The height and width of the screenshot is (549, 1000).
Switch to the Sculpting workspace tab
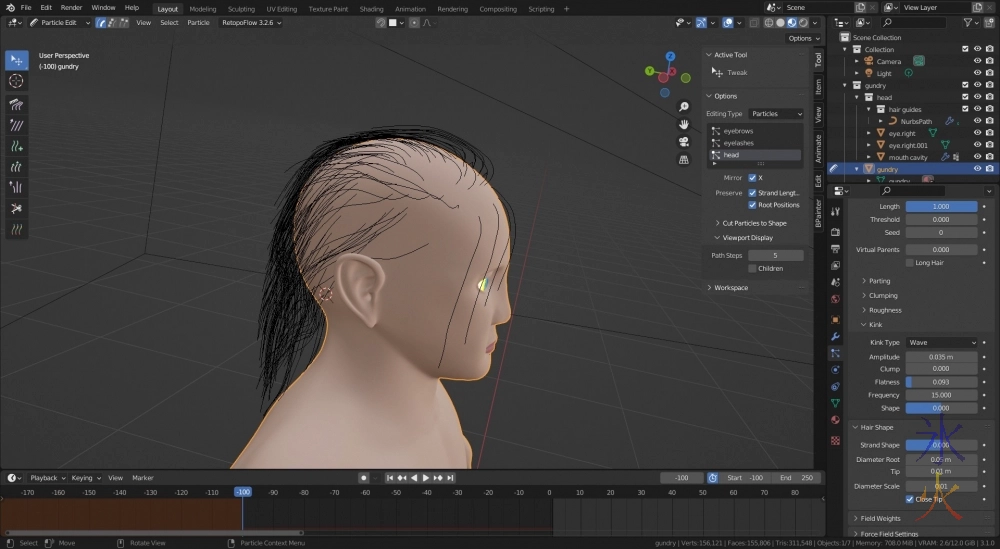coord(241,9)
